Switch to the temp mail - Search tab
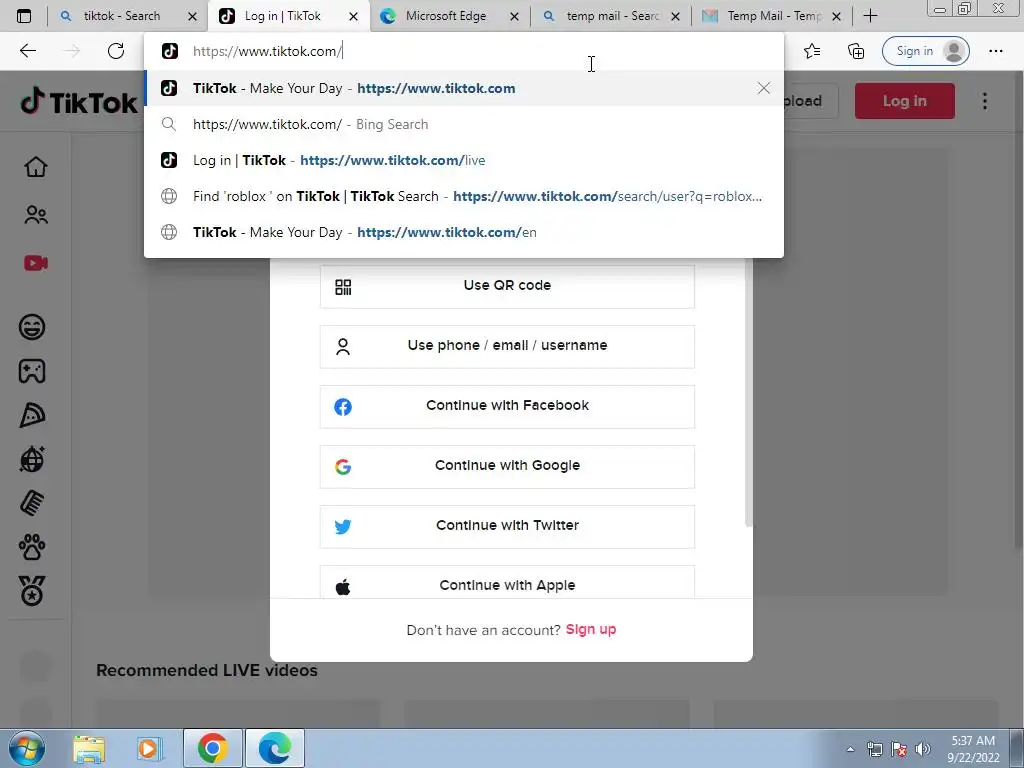 [611, 16]
